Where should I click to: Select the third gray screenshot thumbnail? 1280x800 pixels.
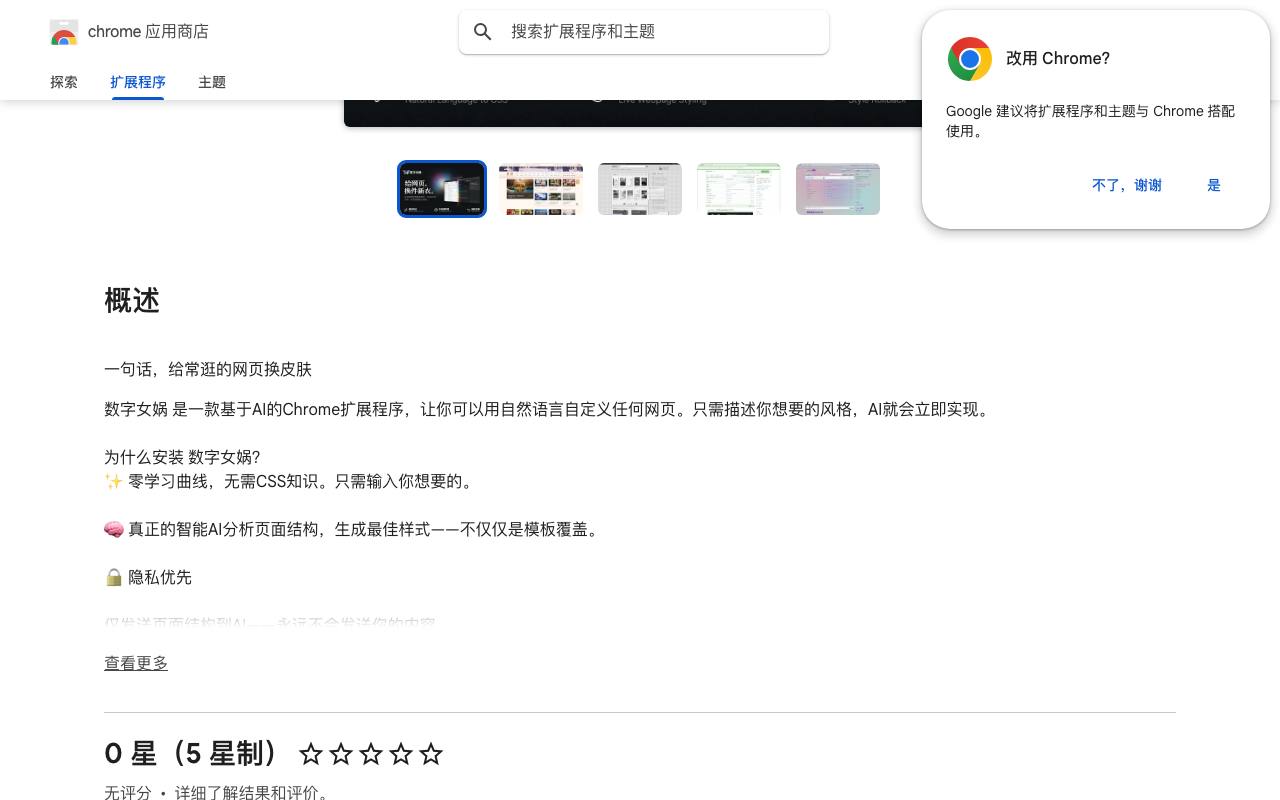(x=640, y=189)
